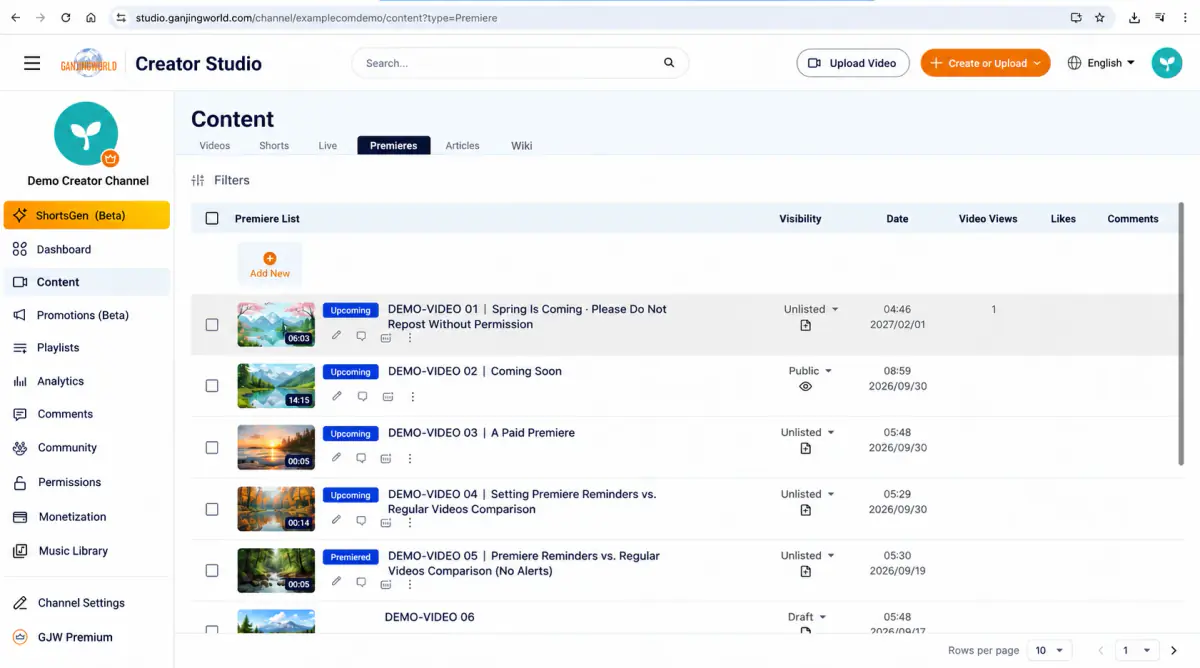The height and width of the screenshot is (668, 1200).
Task: Open ShortsGen (Beta) in sidebar
Action: pos(87,215)
